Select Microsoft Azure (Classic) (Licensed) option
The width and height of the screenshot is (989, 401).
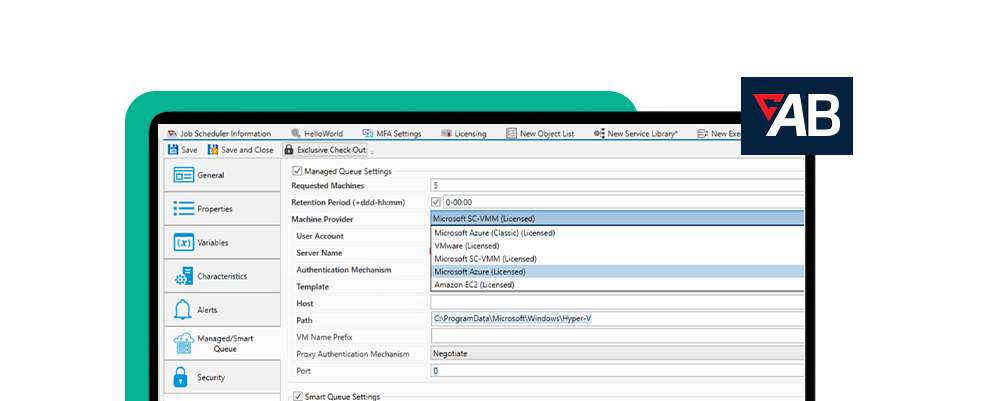[617, 233]
